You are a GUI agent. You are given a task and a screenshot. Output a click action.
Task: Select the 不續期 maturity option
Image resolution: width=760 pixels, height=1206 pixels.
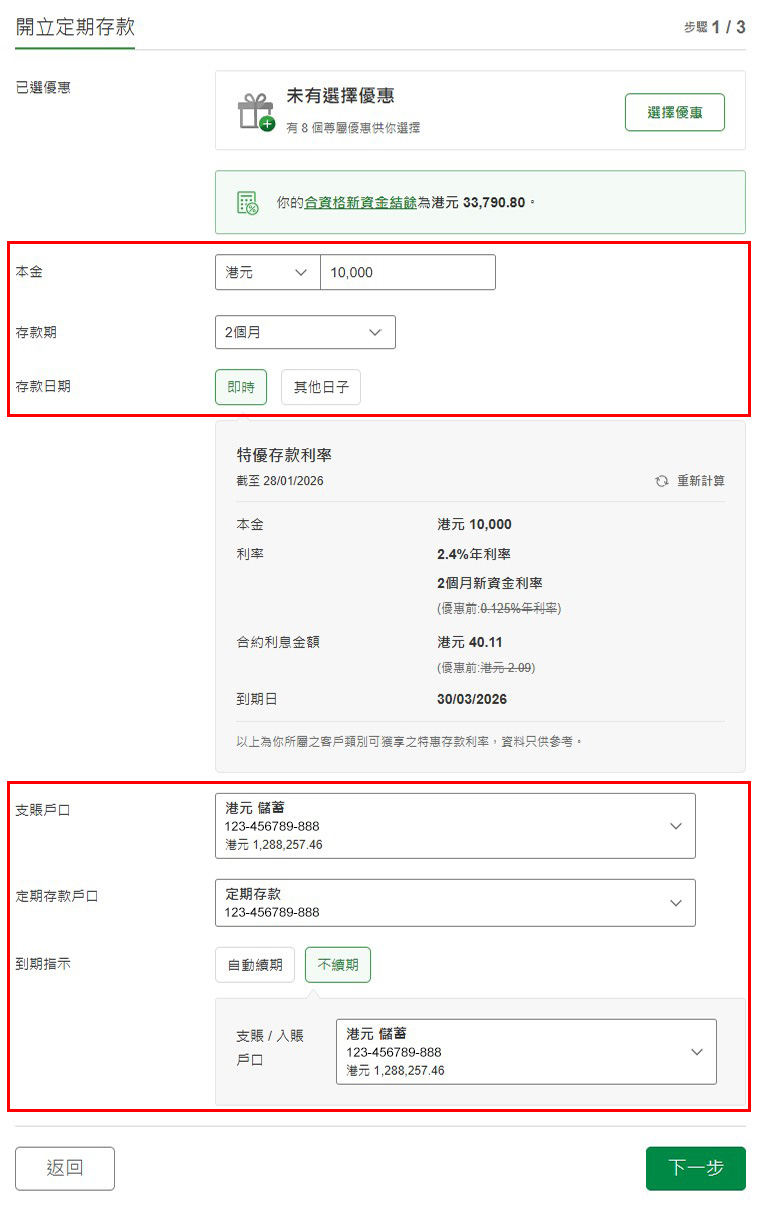340,964
